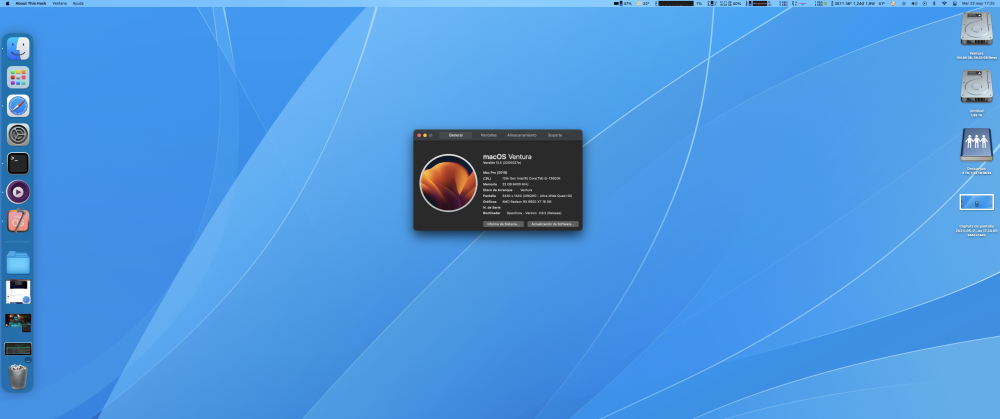Launch Safari from the Dock
Image resolution: width=1000 pixels, height=419 pixels.
pyautogui.click(x=18, y=106)
